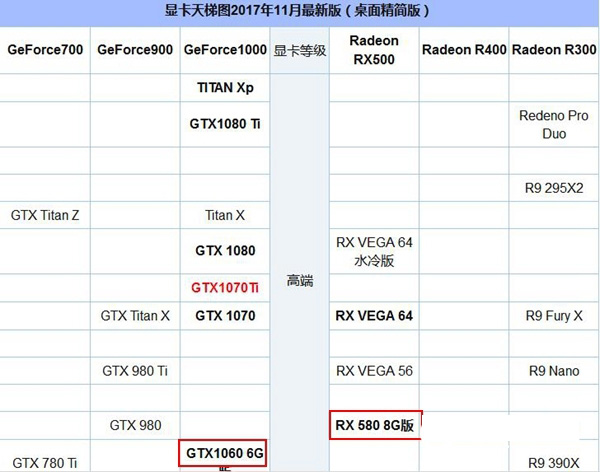Click the GeForce700 column header

(x=45, y=50)
